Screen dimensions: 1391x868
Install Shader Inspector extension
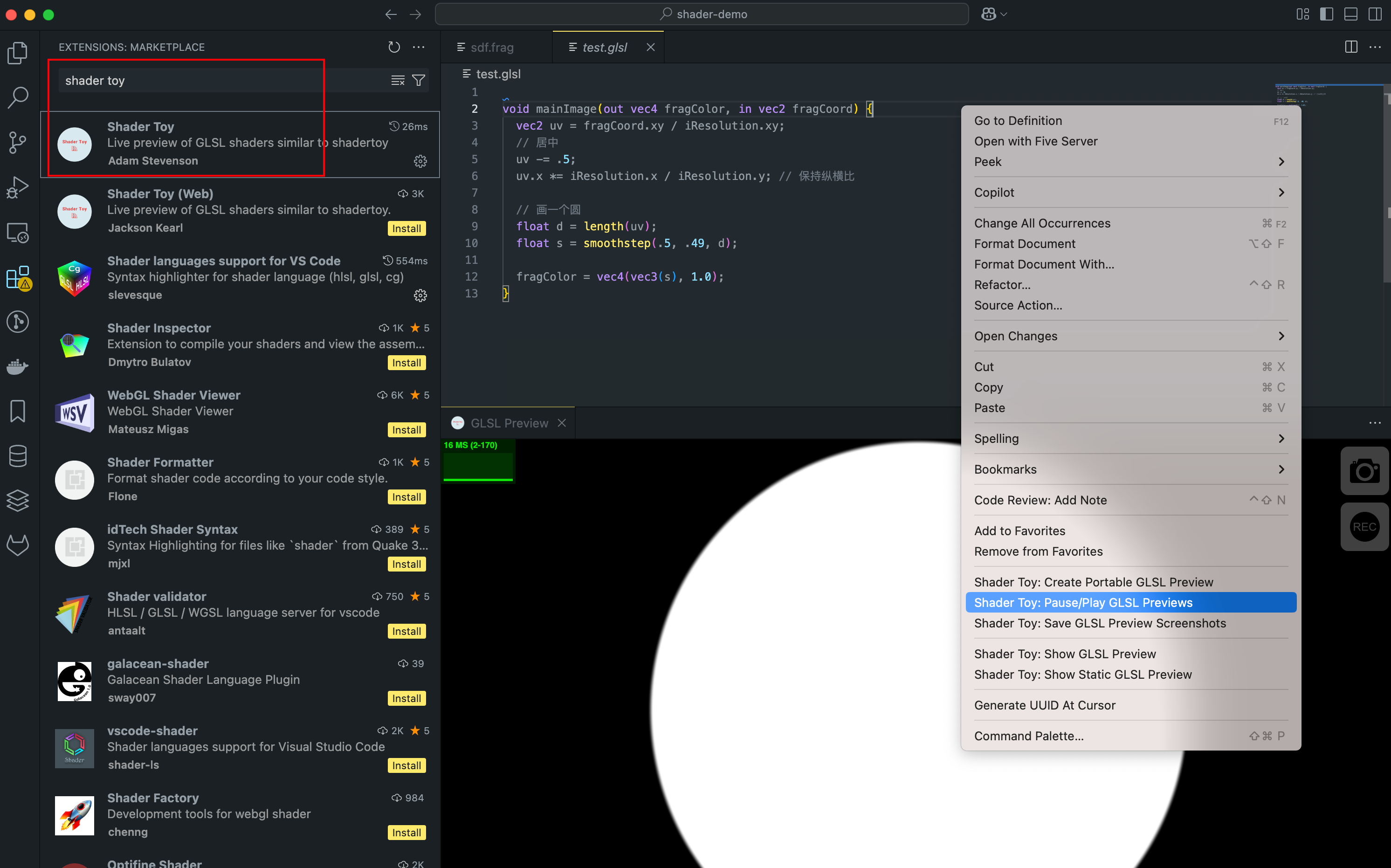pos(406,363)
